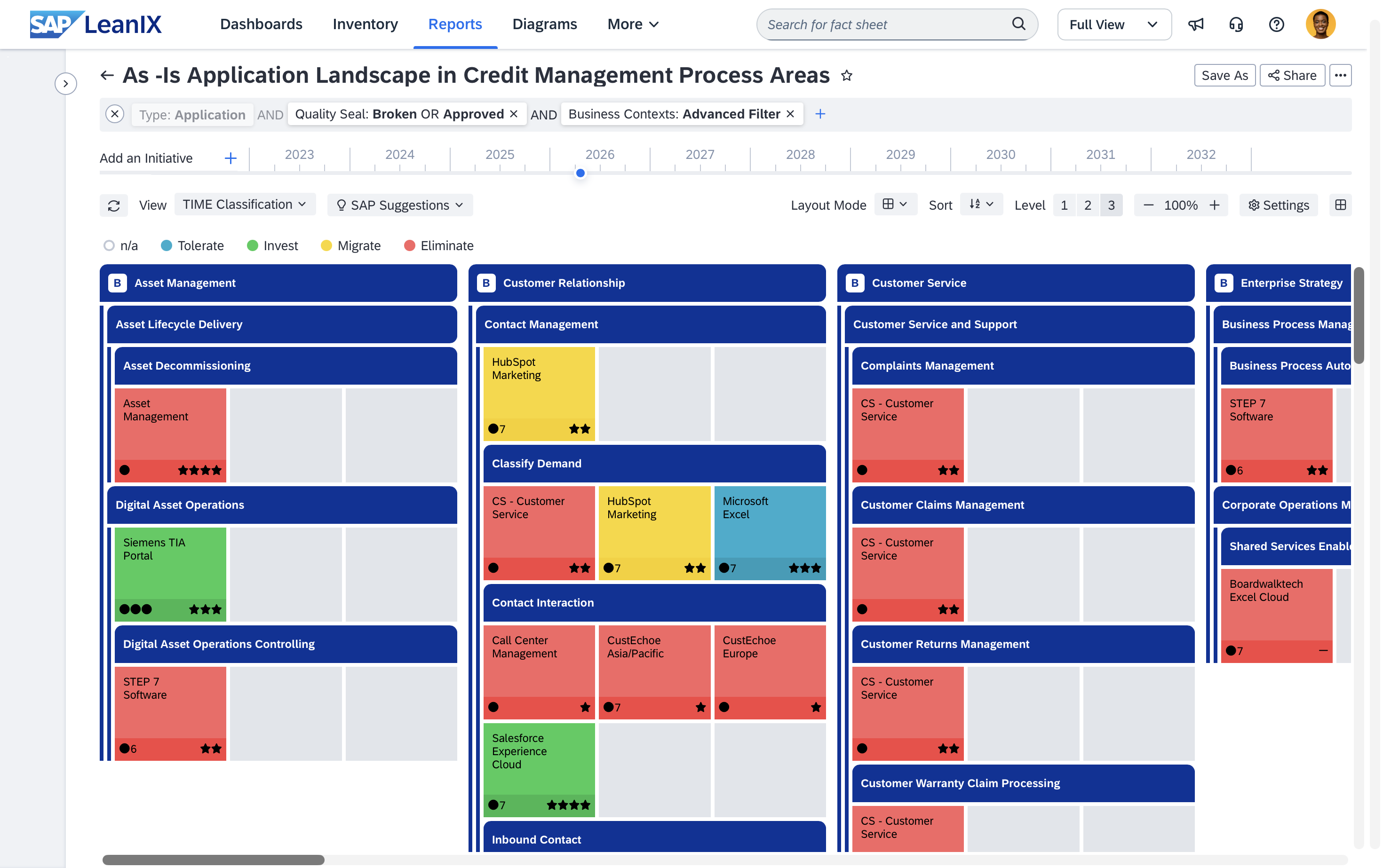The width and height of the screenshot is (1383, 868).
Task: Open the CustEchoe Asia/Pacific card
Action: (654, 671)
